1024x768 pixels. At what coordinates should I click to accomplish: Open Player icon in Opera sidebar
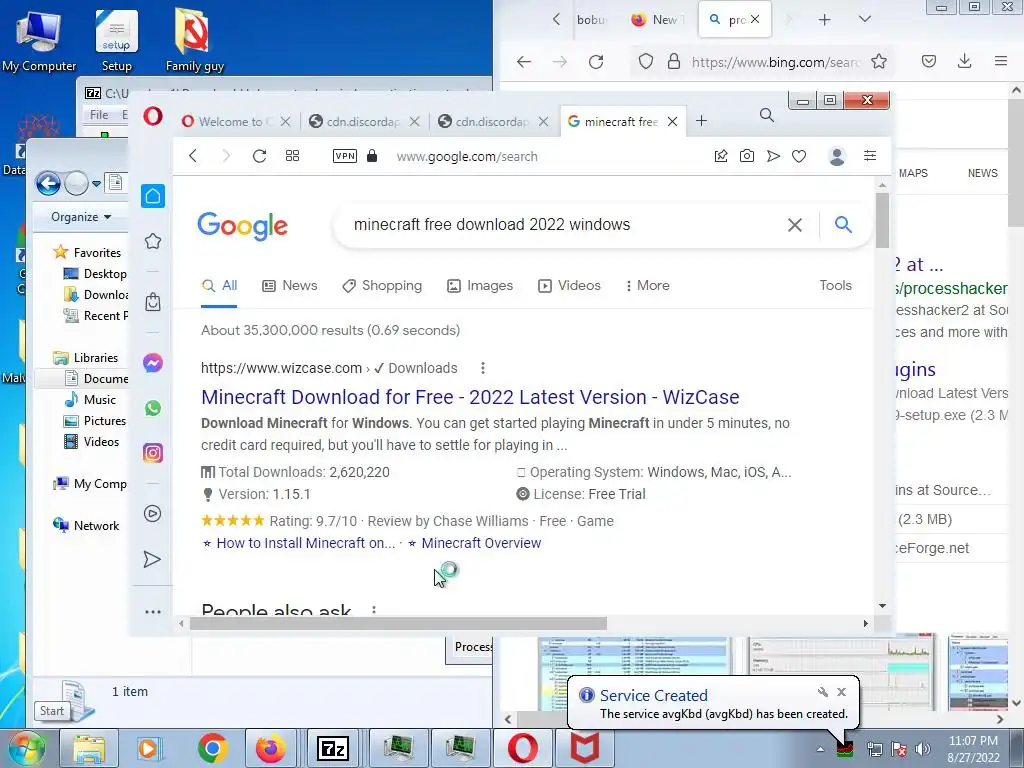153,514
